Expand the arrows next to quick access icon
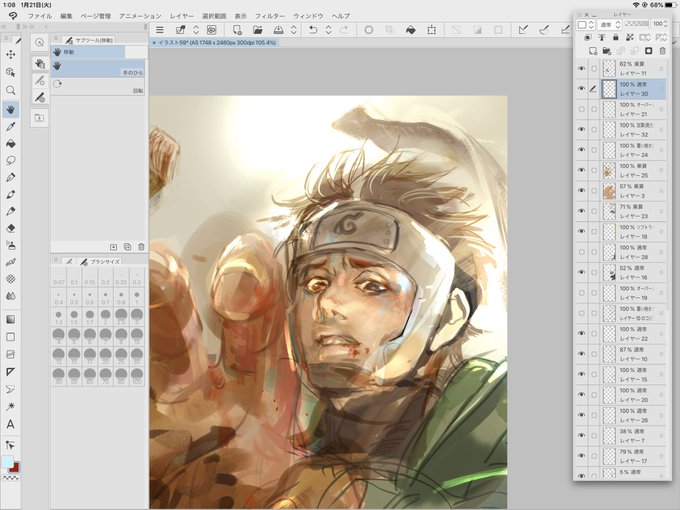This screenshot has width=680, height=510. (x=196, y=30)
